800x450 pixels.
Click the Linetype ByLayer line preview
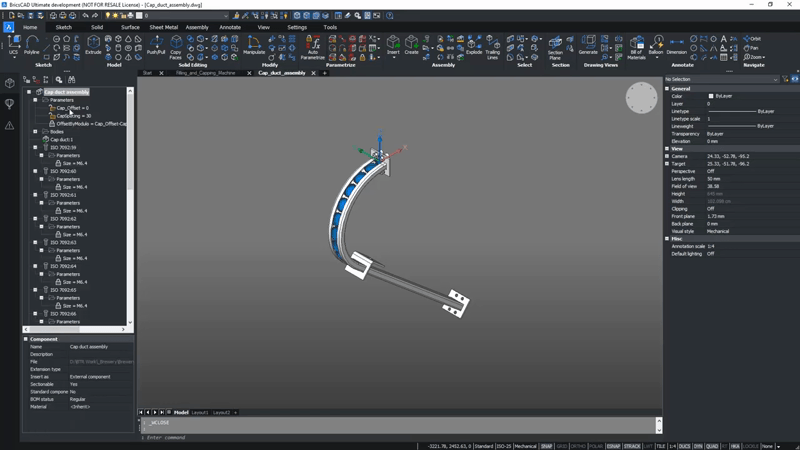click(x=732, y=112)
